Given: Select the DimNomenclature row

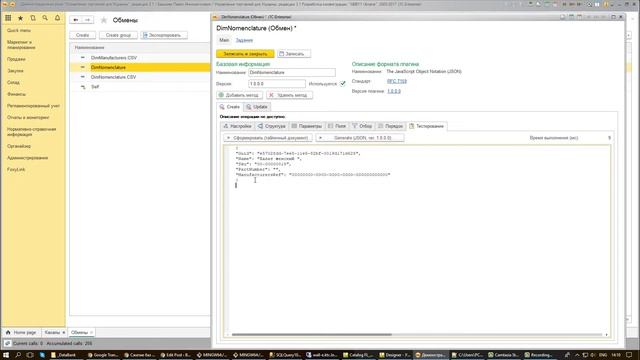Looking at the screenshot, I should pos(140,67).
